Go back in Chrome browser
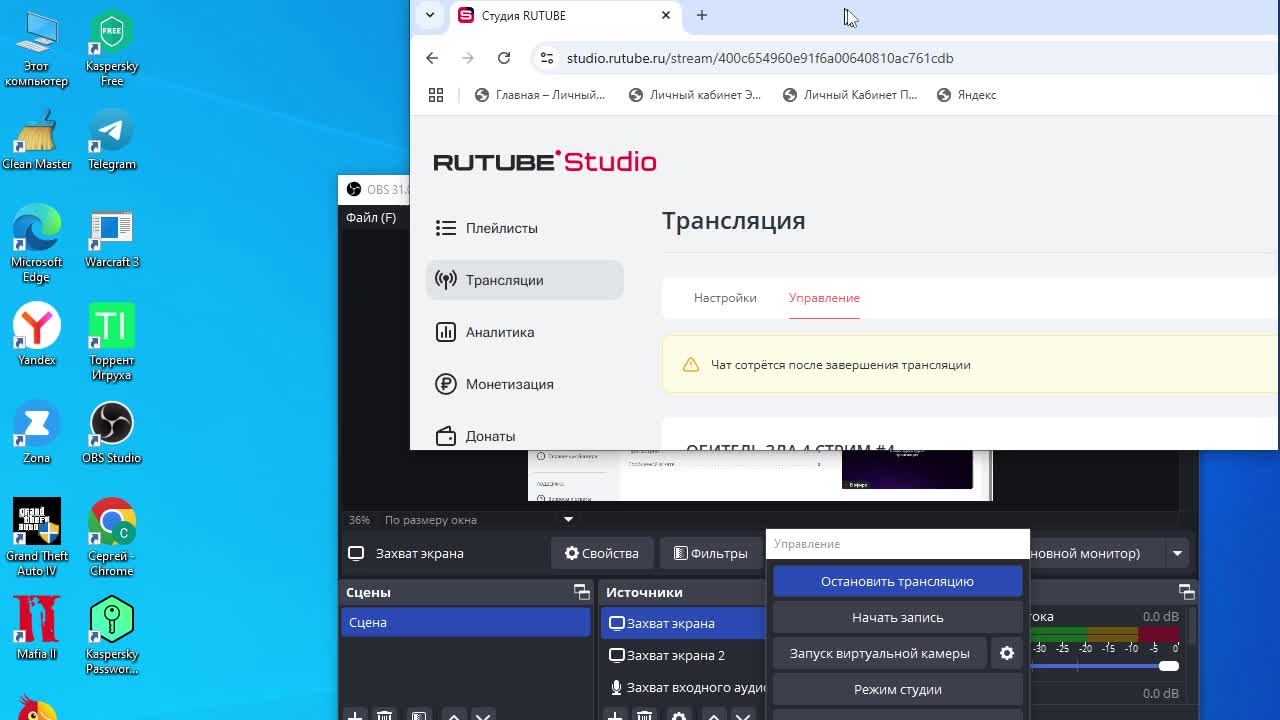The width and height of the screenshot is (1280, 720). pyautogui.click(x=432, y=58)
